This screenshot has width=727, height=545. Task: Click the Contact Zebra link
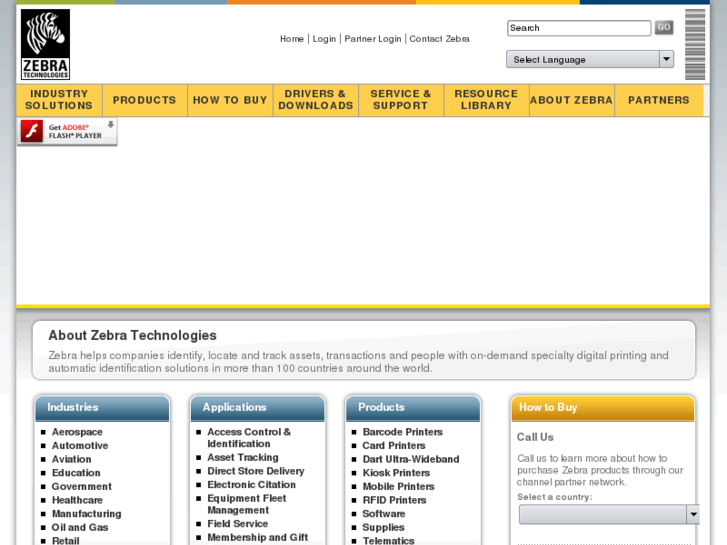[x=439, y=39]
